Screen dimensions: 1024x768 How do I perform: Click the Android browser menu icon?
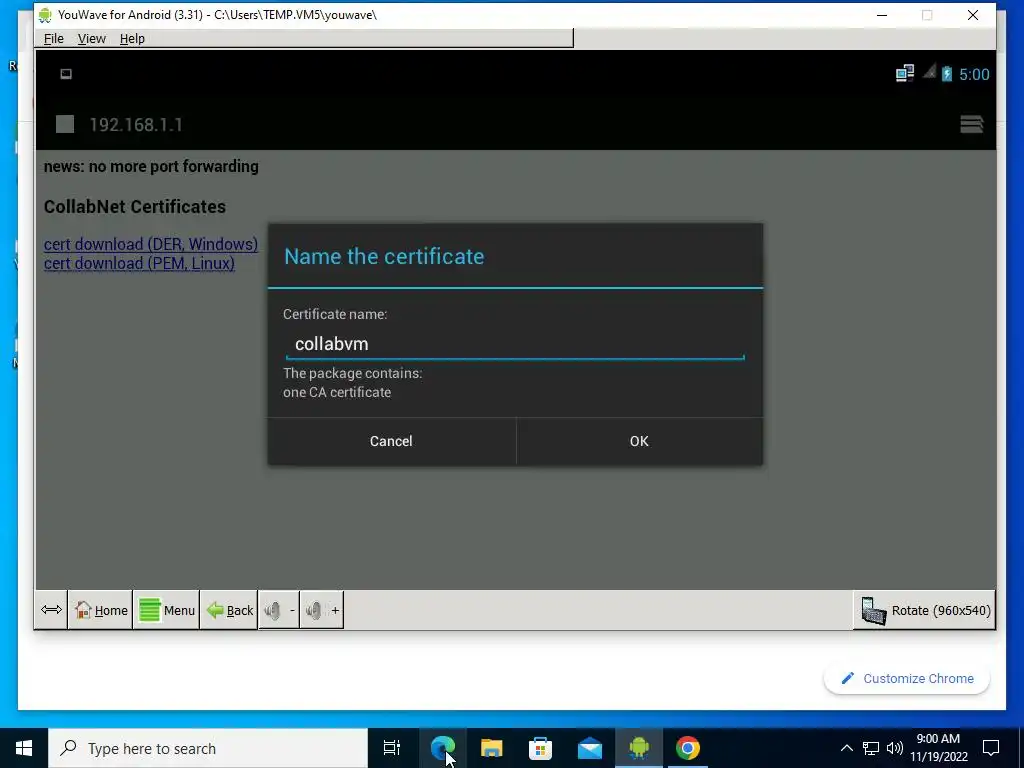click(x=972, y=124)
